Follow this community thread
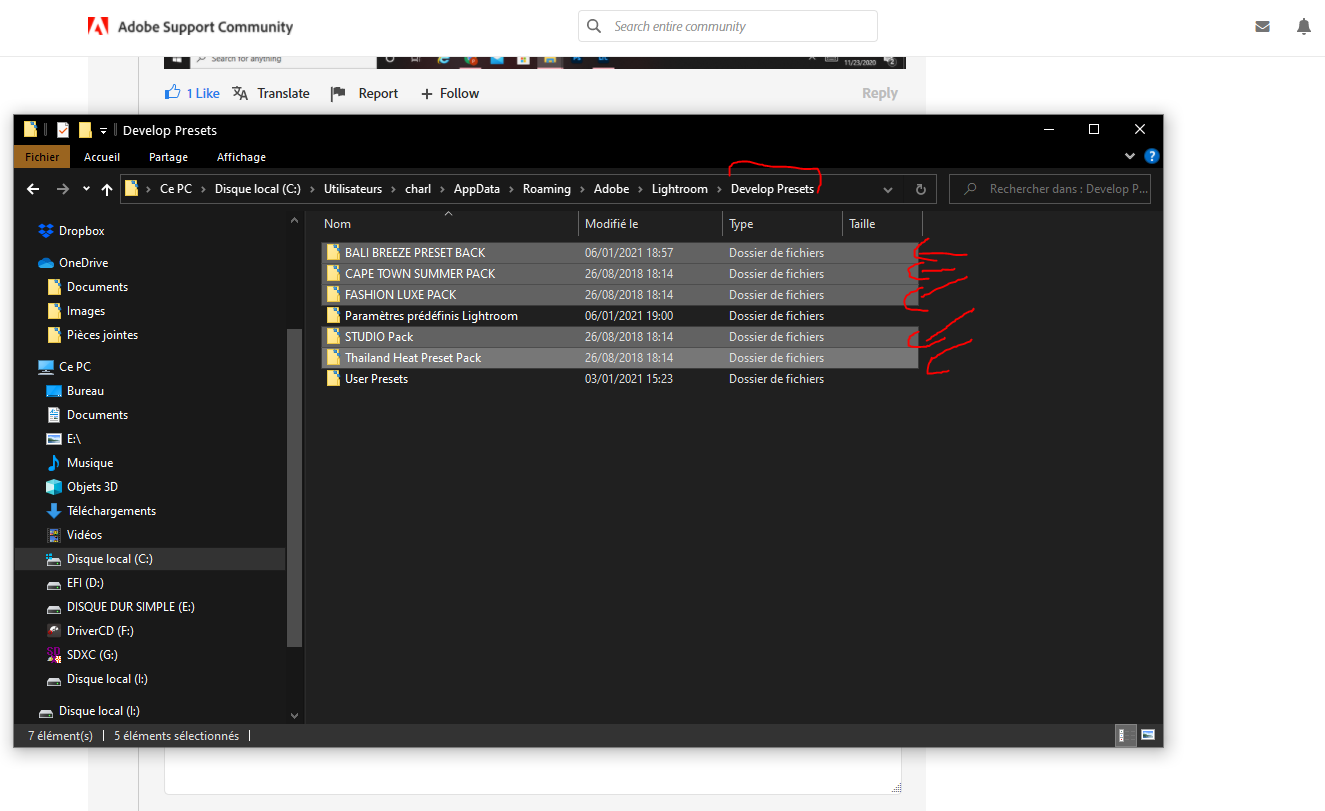The height and width of the screenshot is (811, 1325). (449, 92)
